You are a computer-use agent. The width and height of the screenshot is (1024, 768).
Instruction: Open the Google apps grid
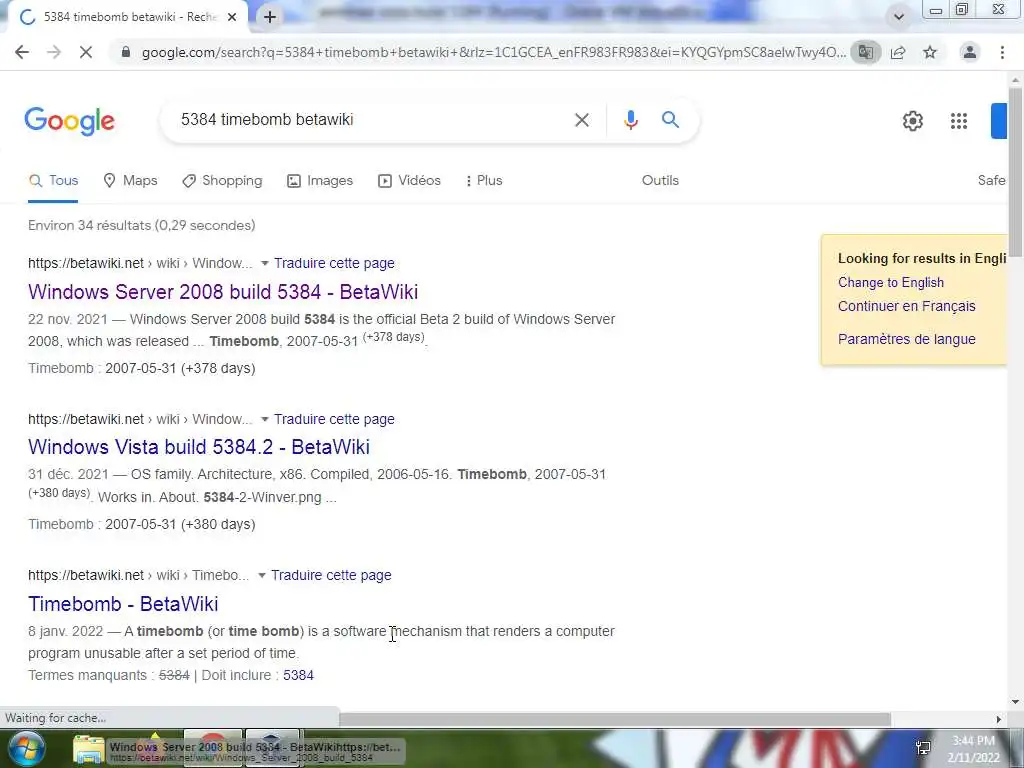click(x=959, y=121)
